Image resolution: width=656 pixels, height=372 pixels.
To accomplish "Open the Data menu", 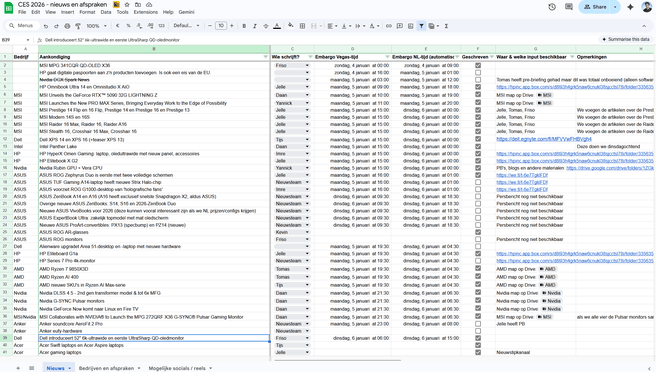I will (x=106, y=12).
